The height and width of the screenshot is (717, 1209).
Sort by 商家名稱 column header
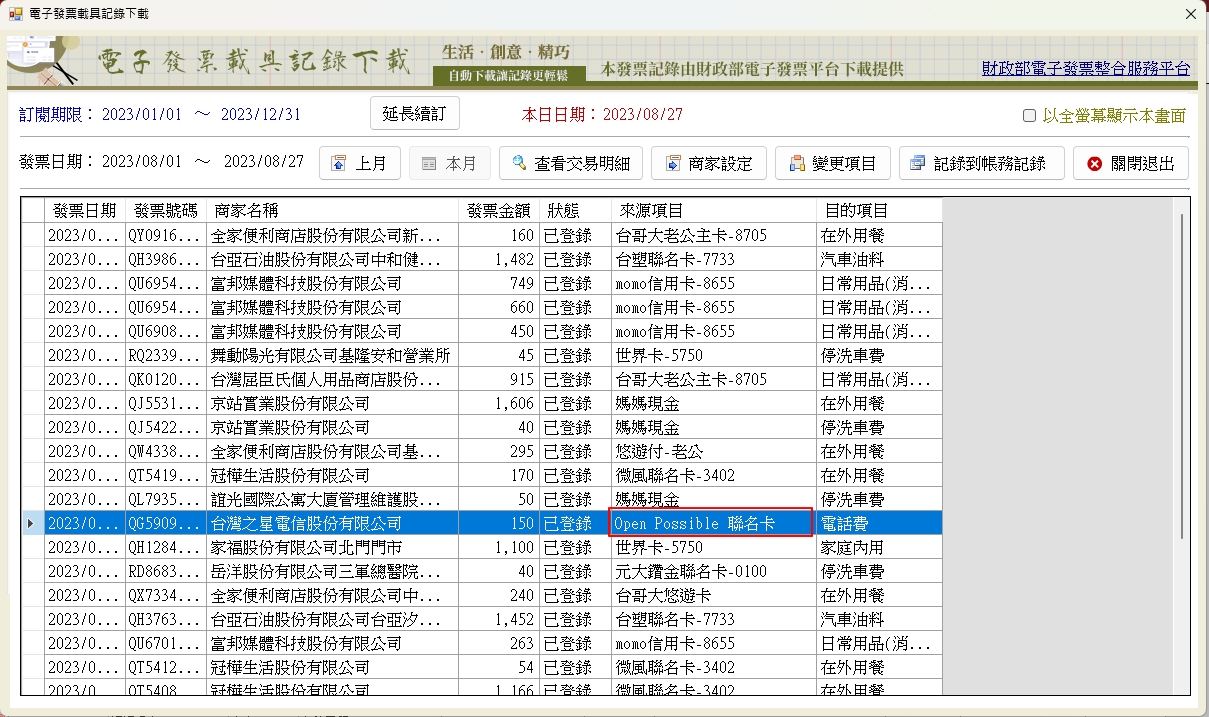point(333,211)
